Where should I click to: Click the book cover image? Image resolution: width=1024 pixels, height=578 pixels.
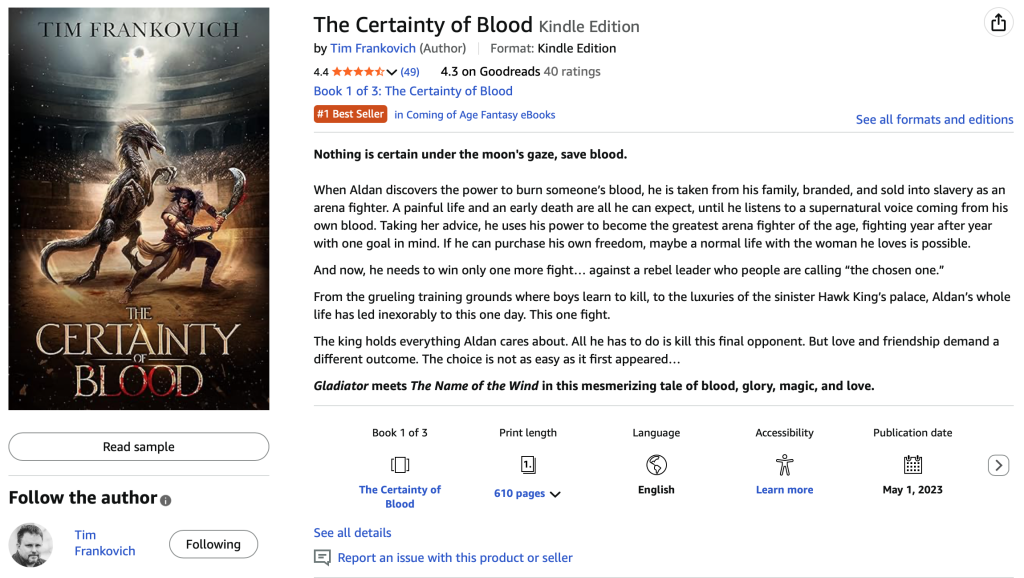(x=139, y=209)
